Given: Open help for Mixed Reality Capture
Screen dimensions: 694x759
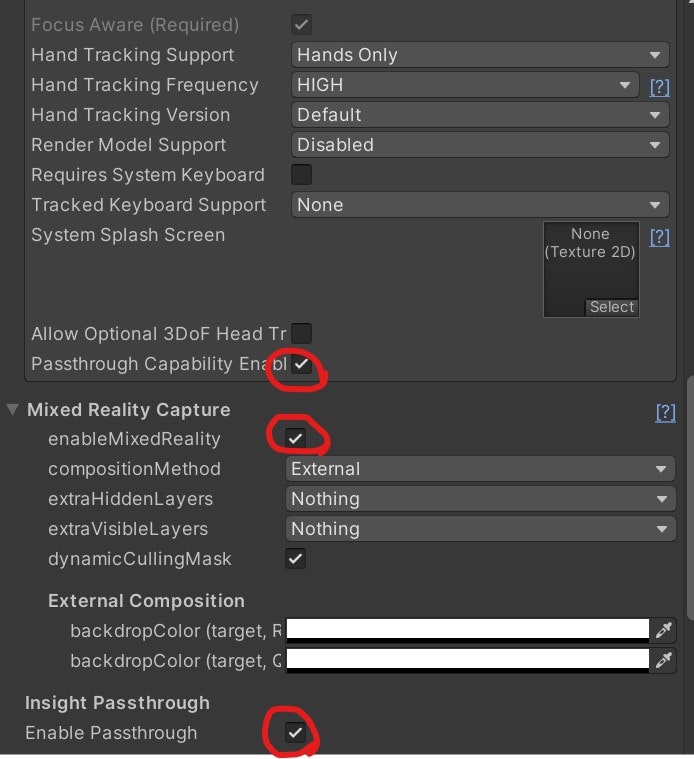Looking at the screenshot, I should pyautogui.click(x=665, y=412).
